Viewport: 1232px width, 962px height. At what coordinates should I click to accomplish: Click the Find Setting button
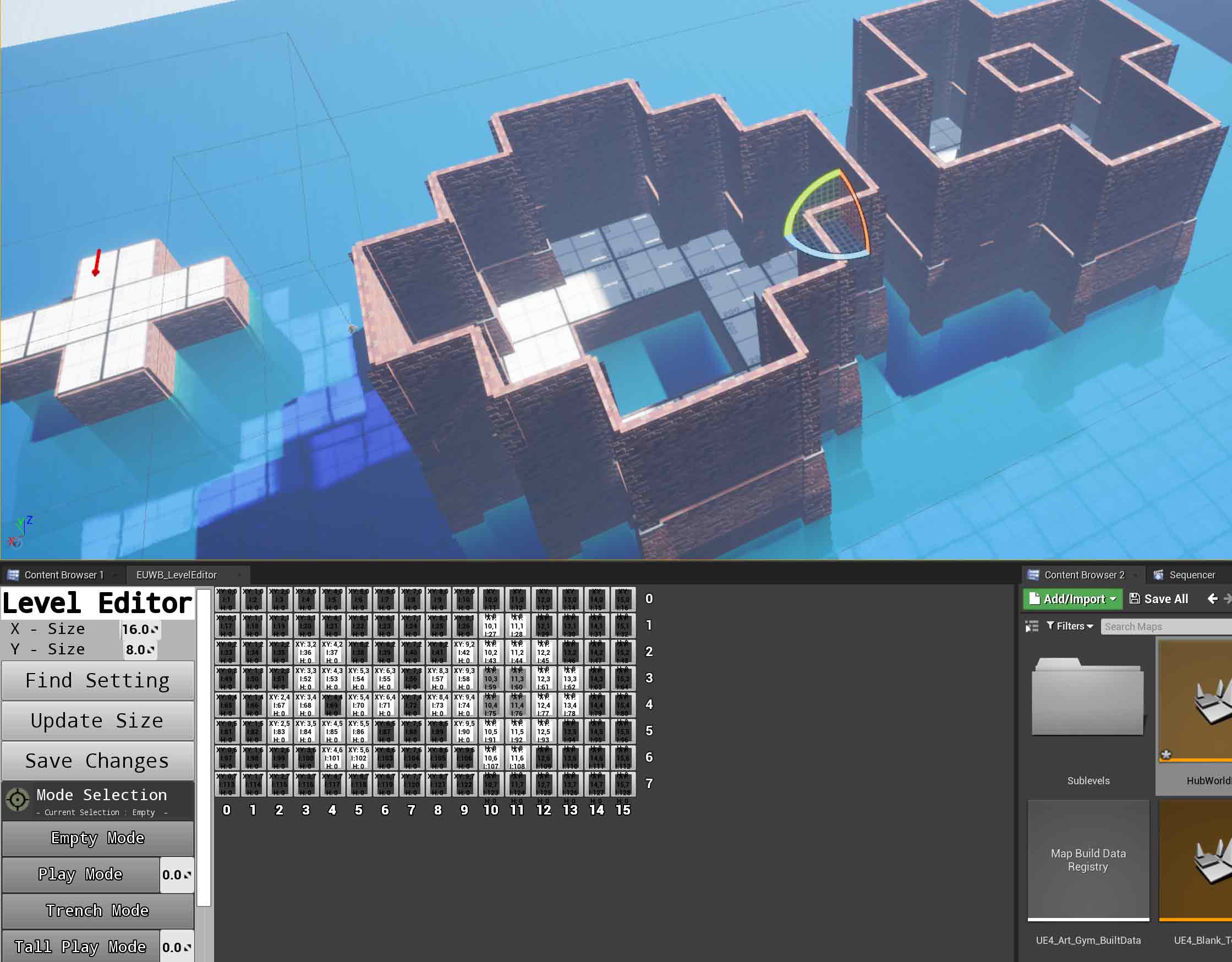(x=97, y=680)
